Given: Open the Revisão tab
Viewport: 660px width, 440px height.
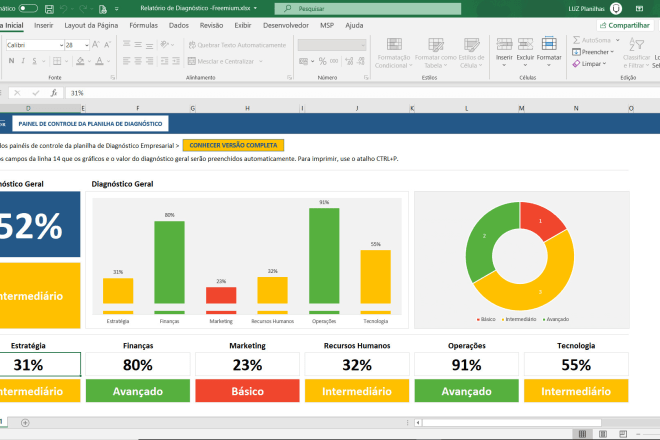Looking at the screenshot, I should coord(211,25).
